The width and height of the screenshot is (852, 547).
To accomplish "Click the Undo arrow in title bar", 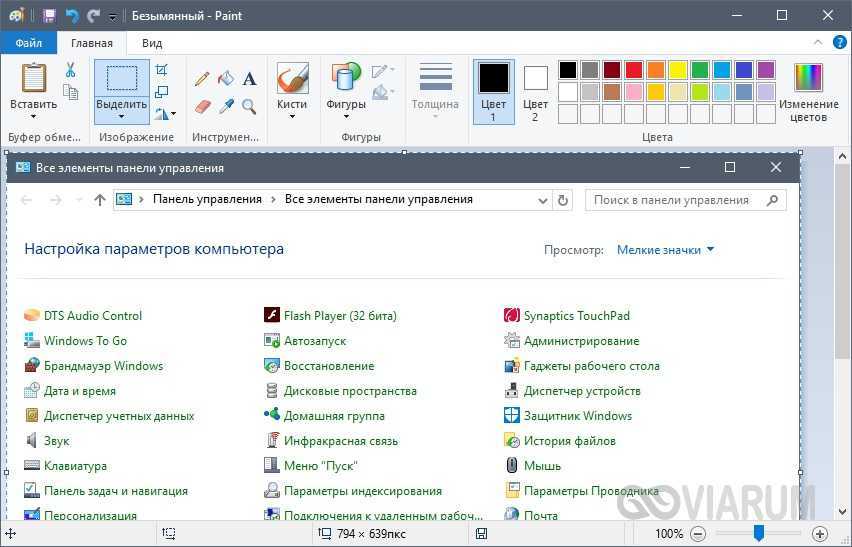I will [72, 16].
